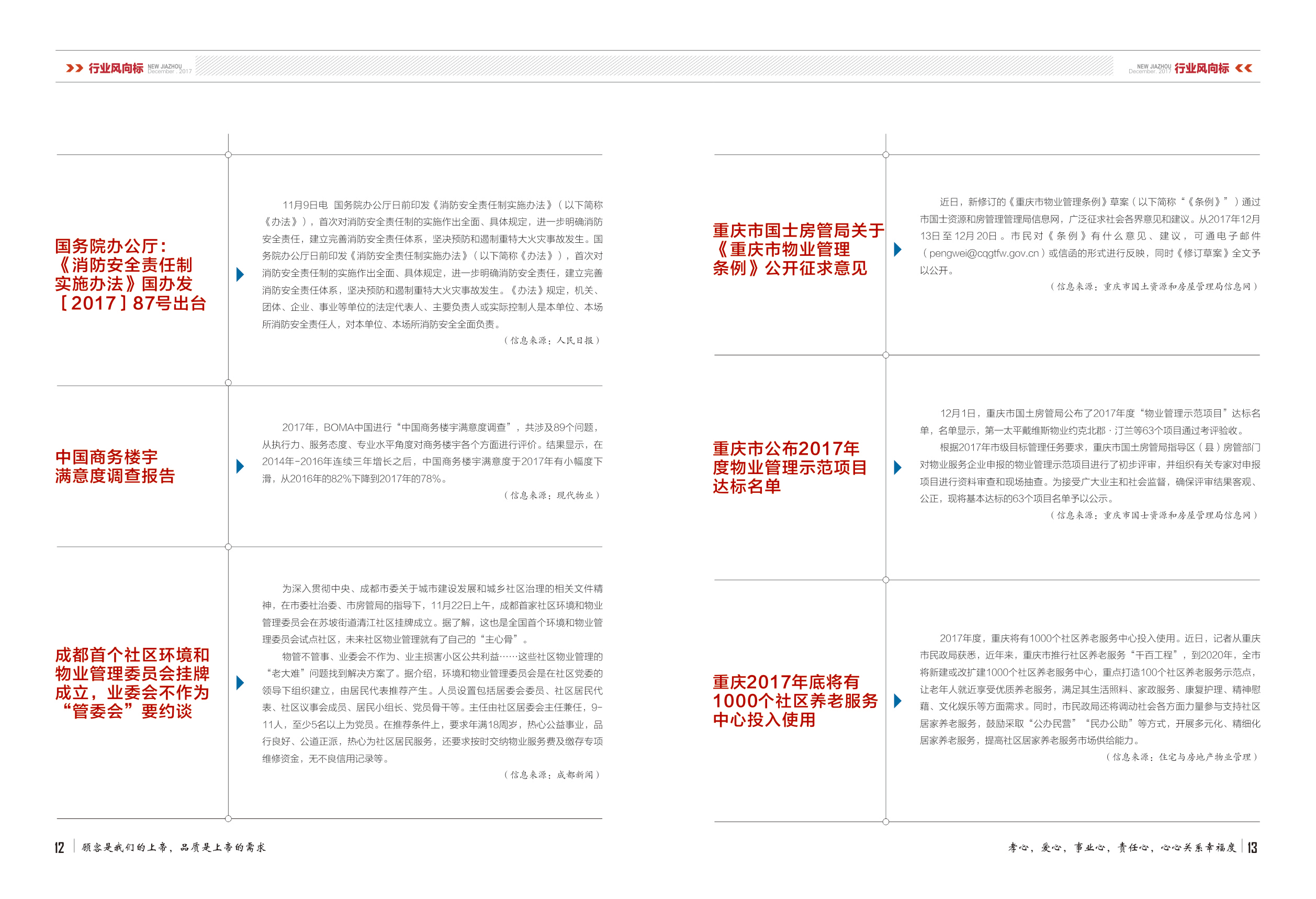
Task: Click the heading 成都首个社区环境和物业管理委员会
Action: click(132, 683)
